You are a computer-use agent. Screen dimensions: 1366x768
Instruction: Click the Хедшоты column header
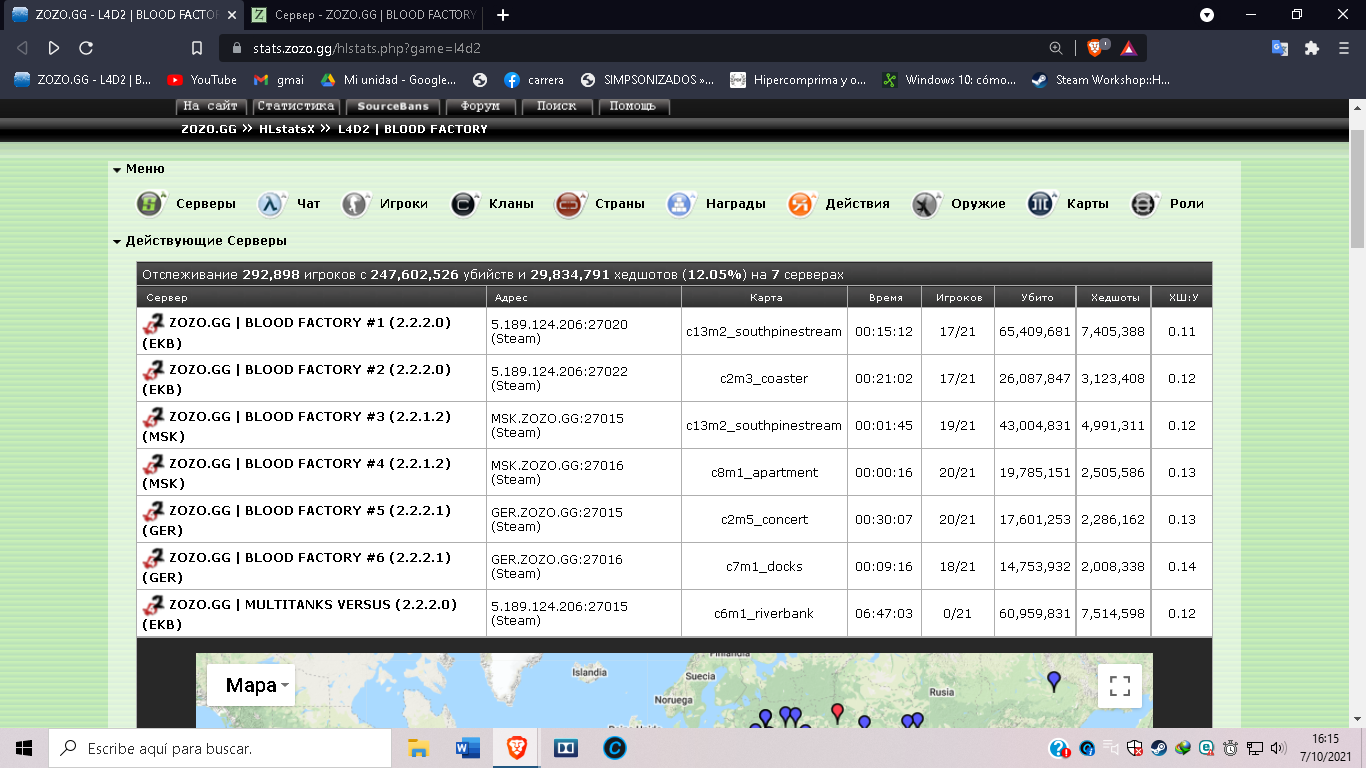(x=1114, y=298)
